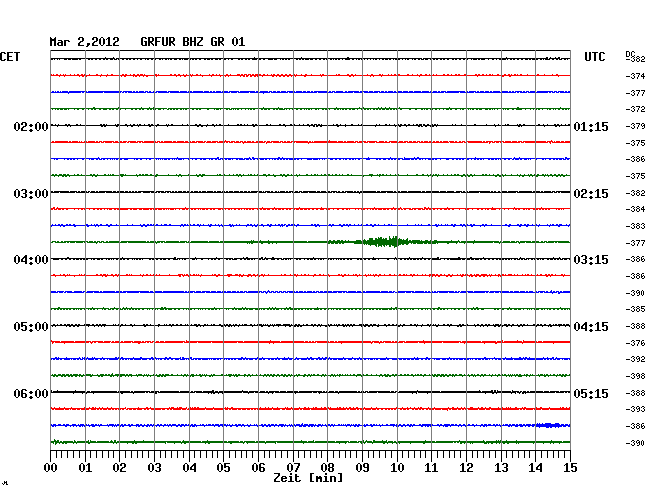Click minute tick label "03"

click(154, 467)
